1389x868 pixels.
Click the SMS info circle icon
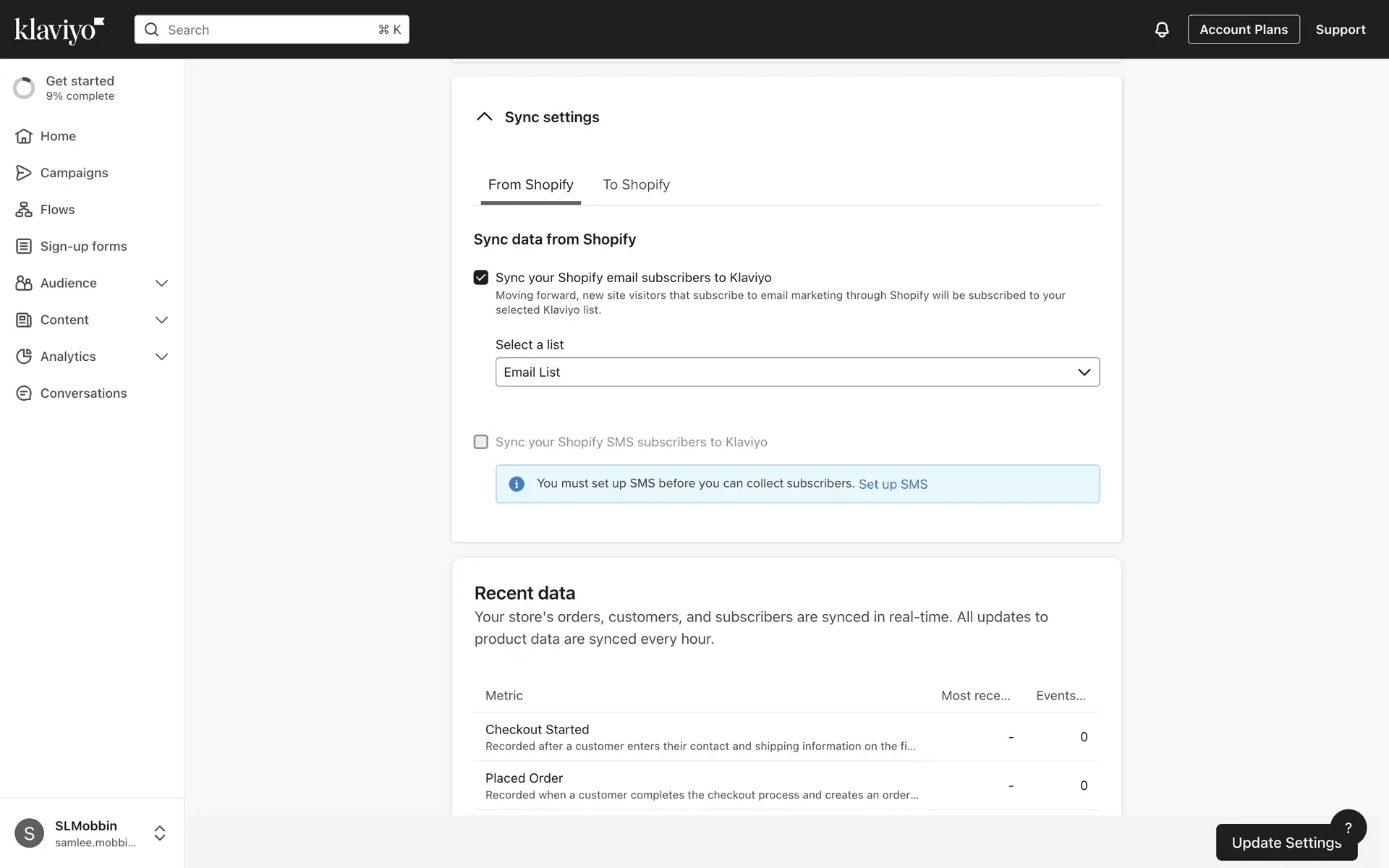[x=517, y=484]
